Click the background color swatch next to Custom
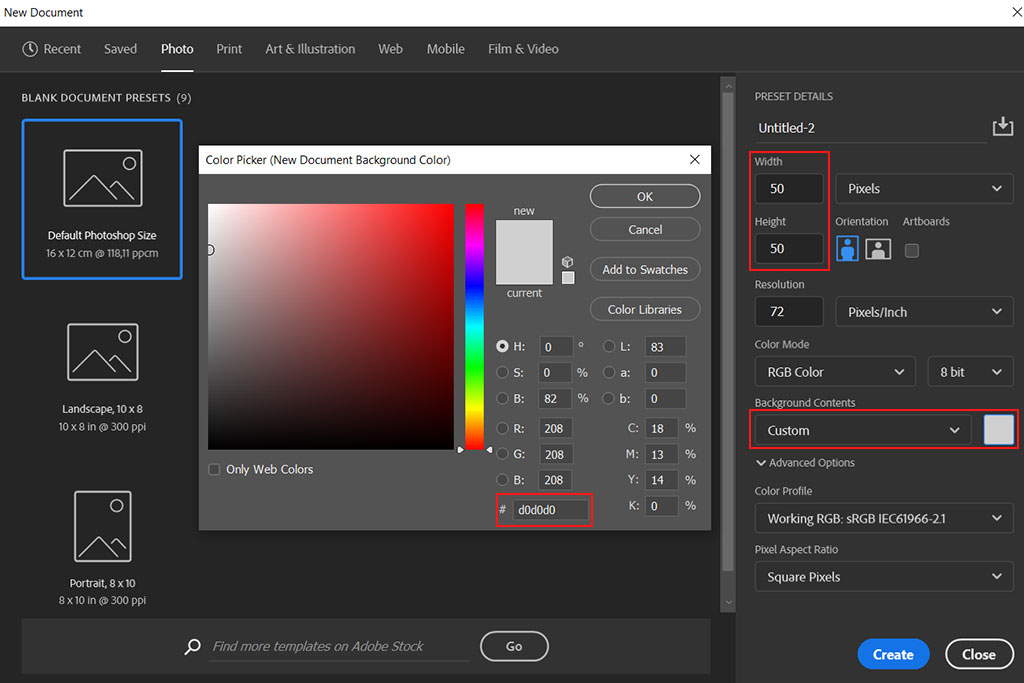 point(999,430)
